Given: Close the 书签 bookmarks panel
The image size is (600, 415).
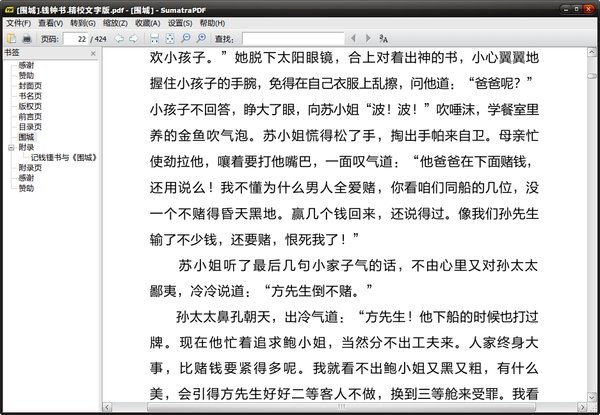Looking at the screenshot, I should click(x=93, y=54).
